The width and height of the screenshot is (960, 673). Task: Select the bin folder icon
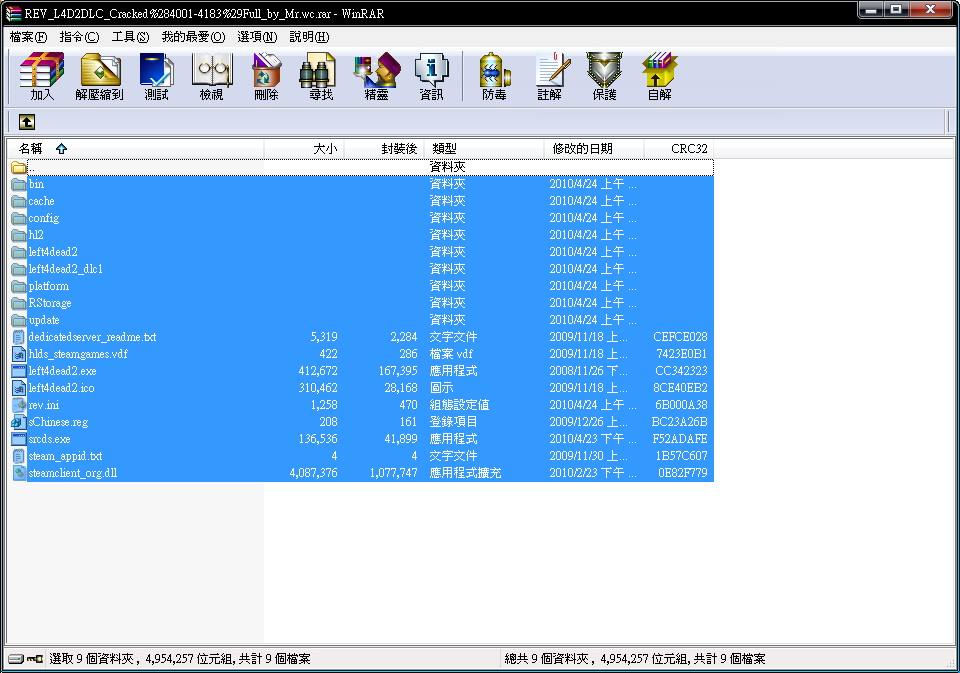point(19,184)
